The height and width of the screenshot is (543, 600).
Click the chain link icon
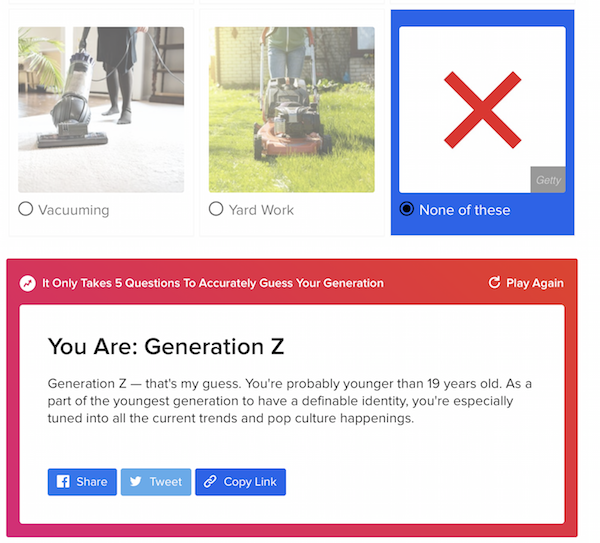(210, 481)
